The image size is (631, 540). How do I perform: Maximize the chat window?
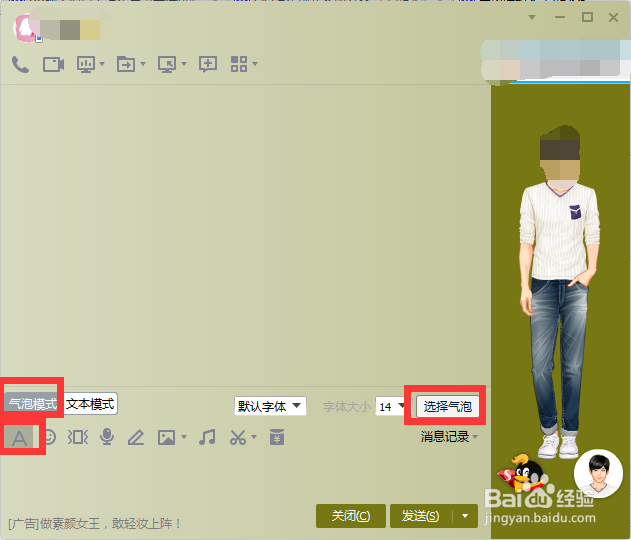tap(587, 17)
